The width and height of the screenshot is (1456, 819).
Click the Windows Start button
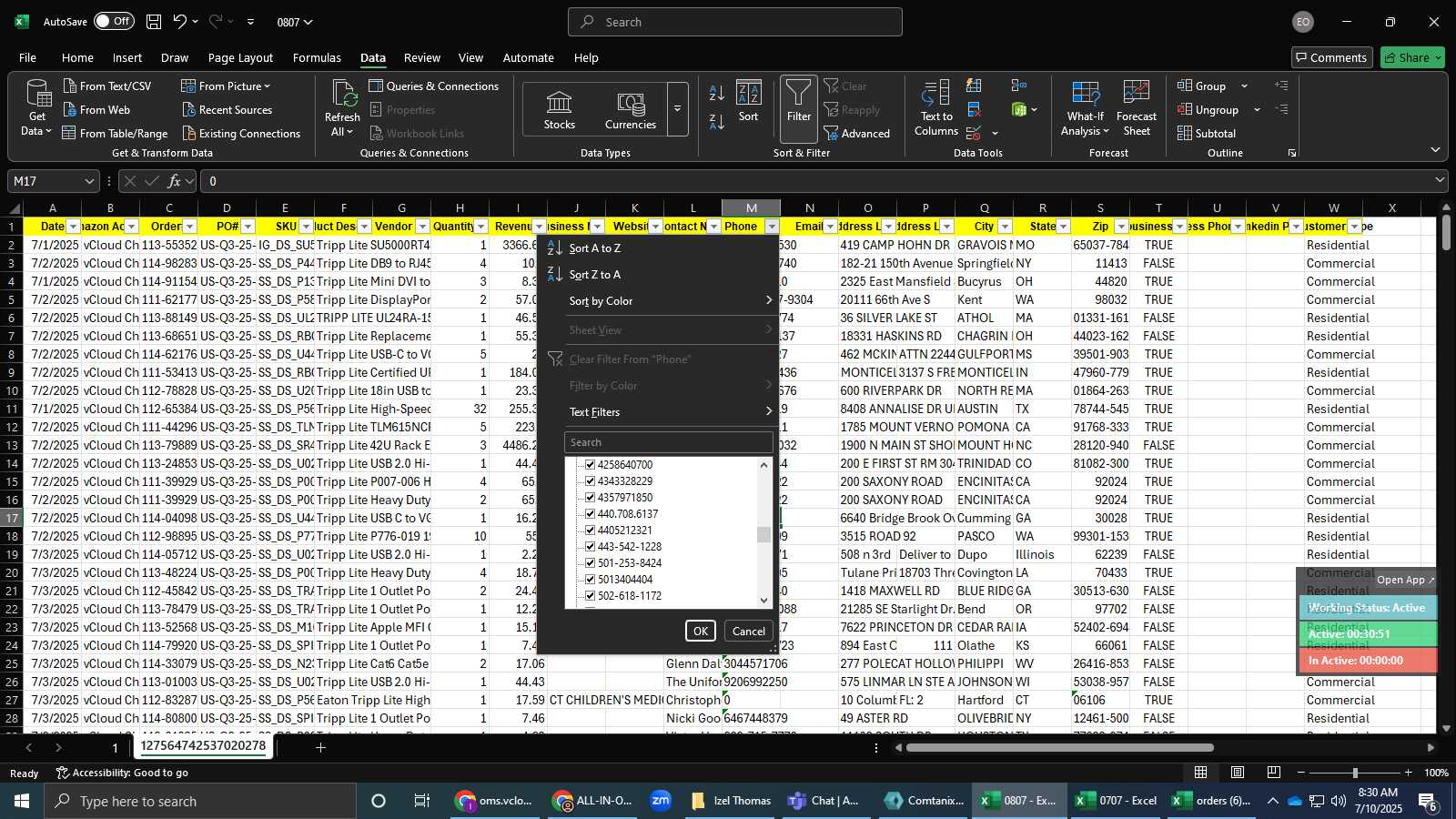(21, 801)
